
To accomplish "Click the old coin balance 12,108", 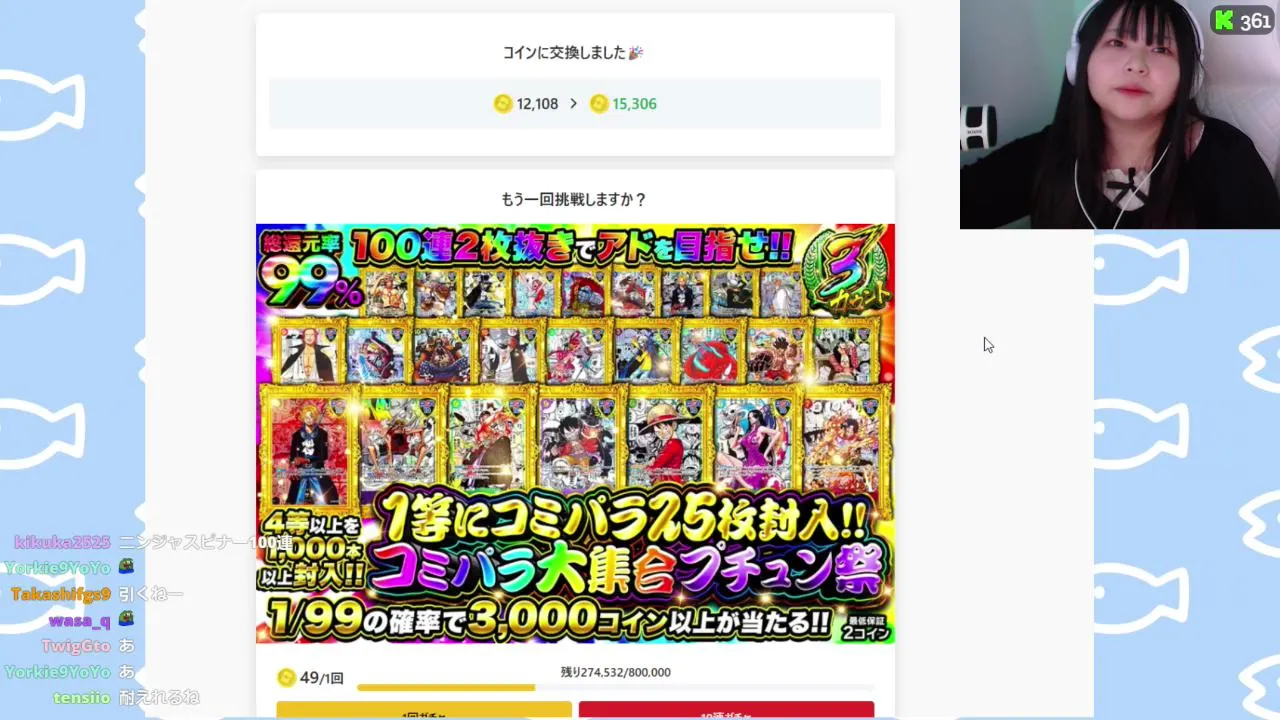I will [x=537, y=104].
